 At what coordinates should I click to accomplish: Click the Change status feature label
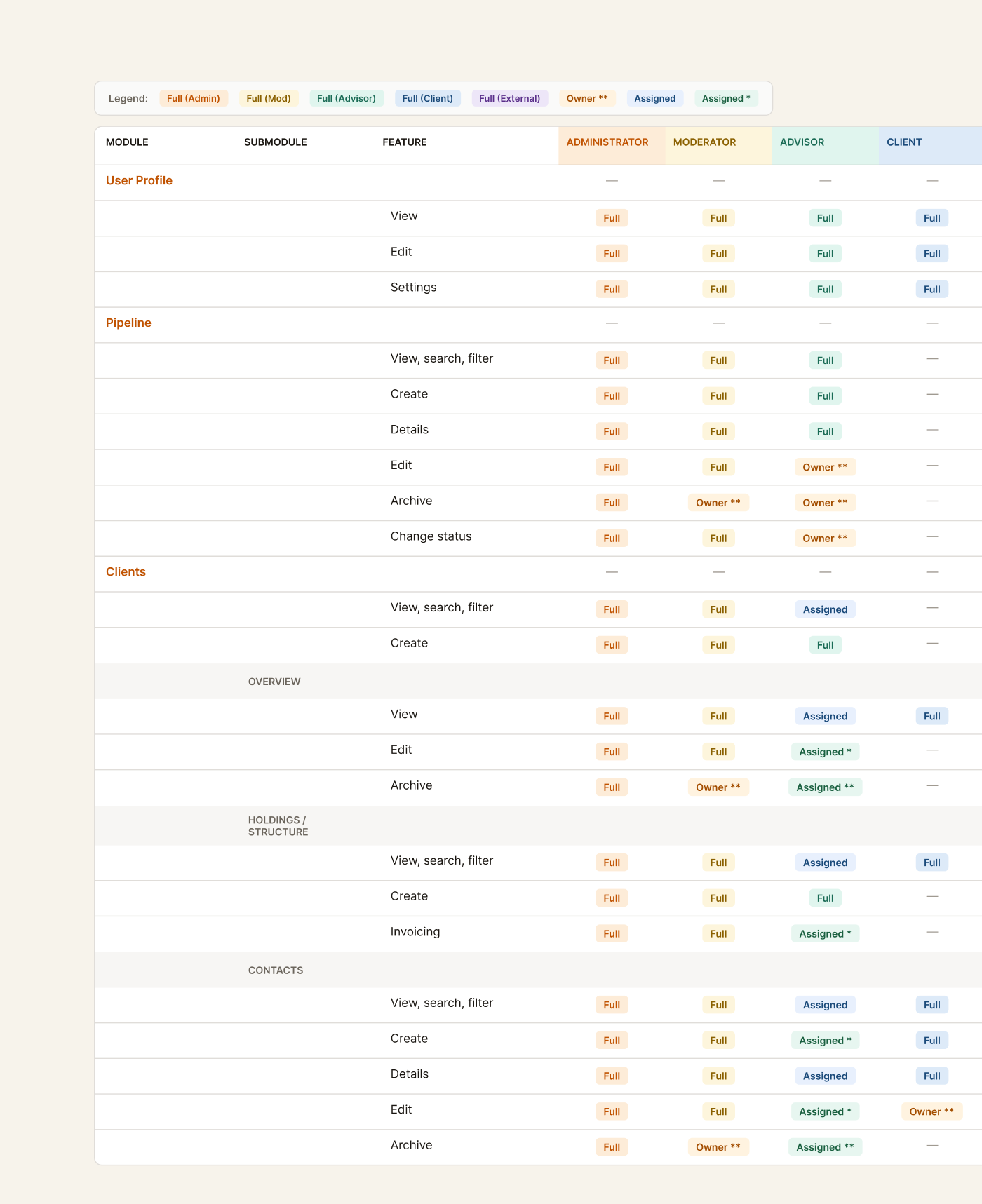coord(431,536)
